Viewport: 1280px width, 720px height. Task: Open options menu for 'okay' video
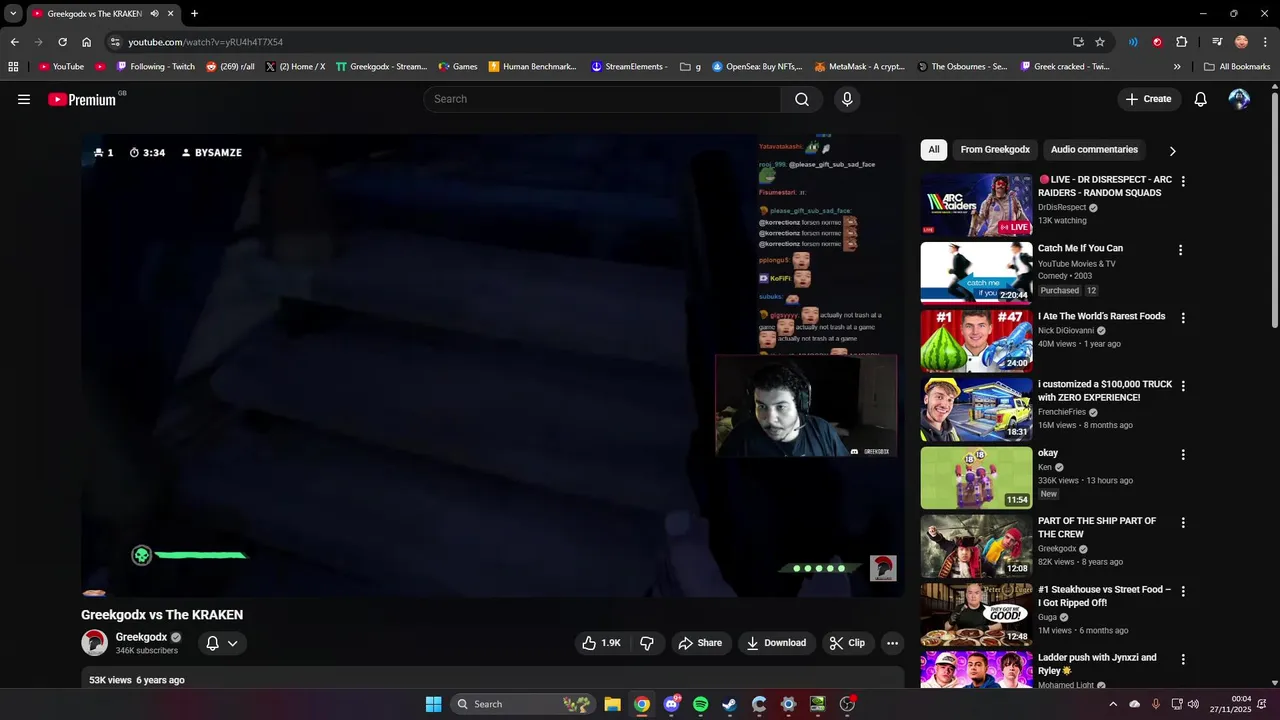coord(1183,455)
